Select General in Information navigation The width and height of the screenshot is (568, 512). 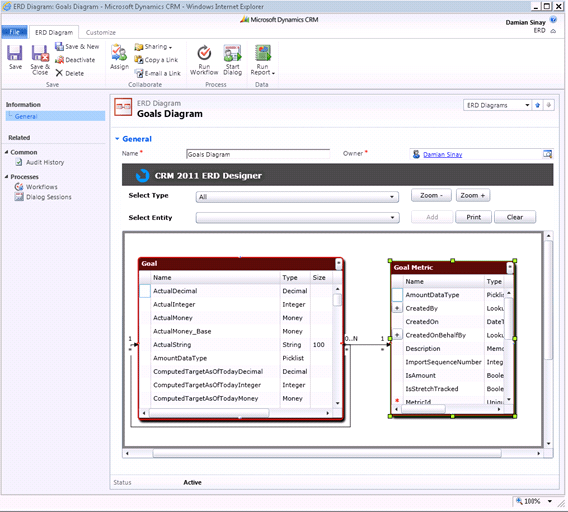coord(56,116)
